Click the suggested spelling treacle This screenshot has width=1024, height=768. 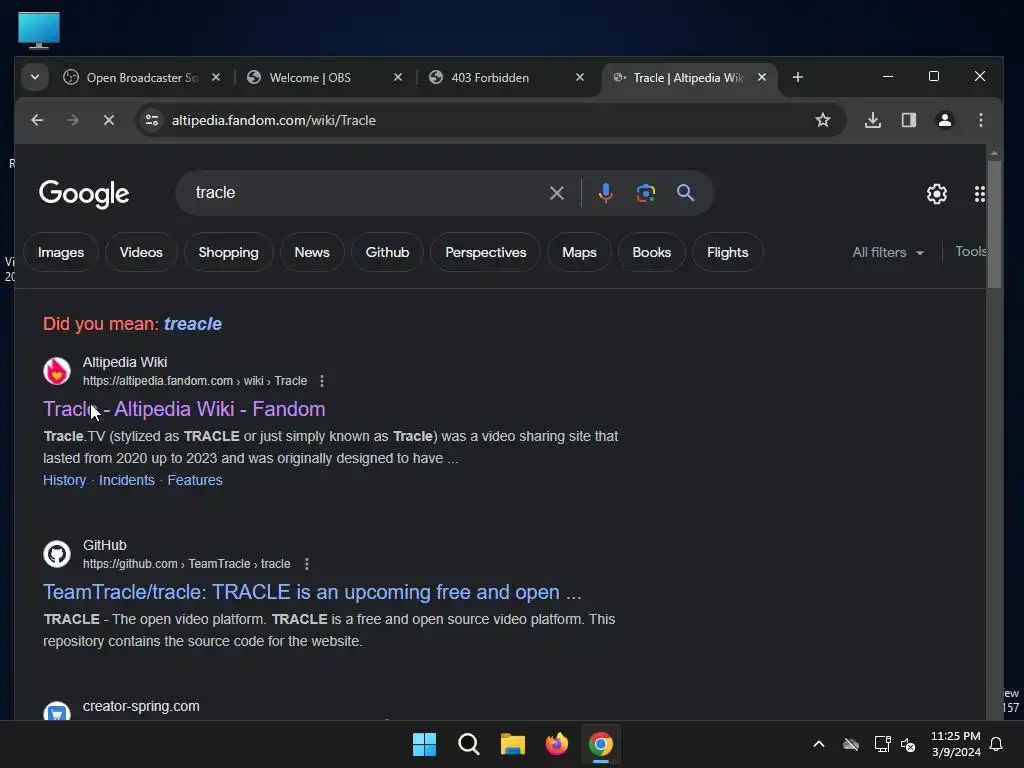(193, 324)
